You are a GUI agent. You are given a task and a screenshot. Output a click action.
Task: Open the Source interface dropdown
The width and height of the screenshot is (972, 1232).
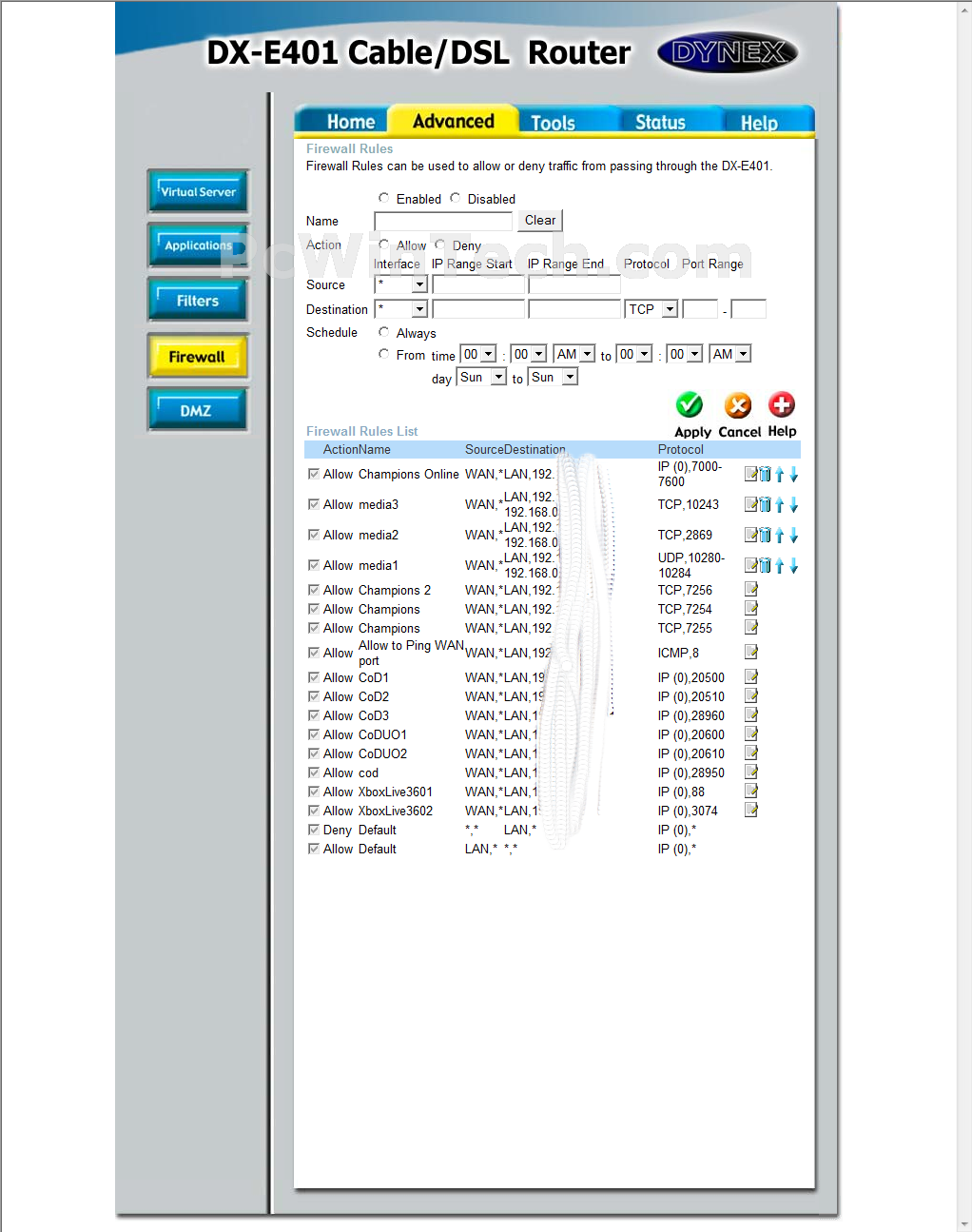pyautogui.click(x=401, y=284)
